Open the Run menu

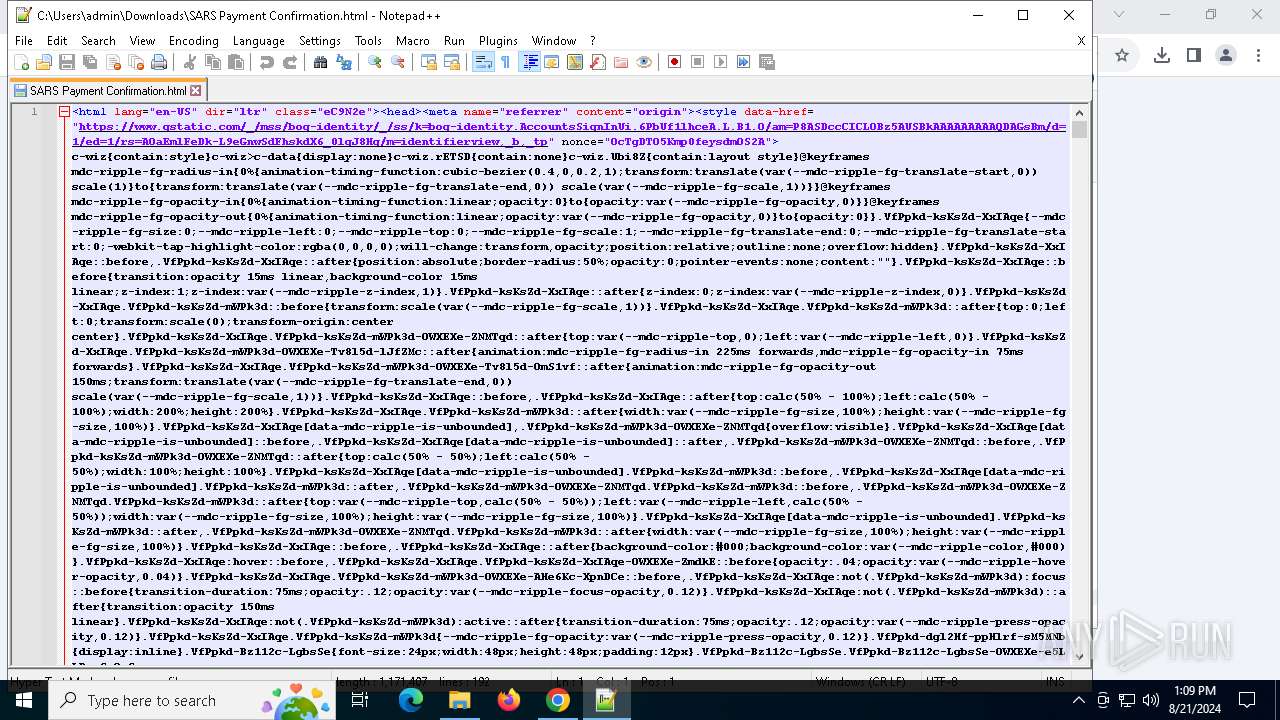[x=454, y=41]
